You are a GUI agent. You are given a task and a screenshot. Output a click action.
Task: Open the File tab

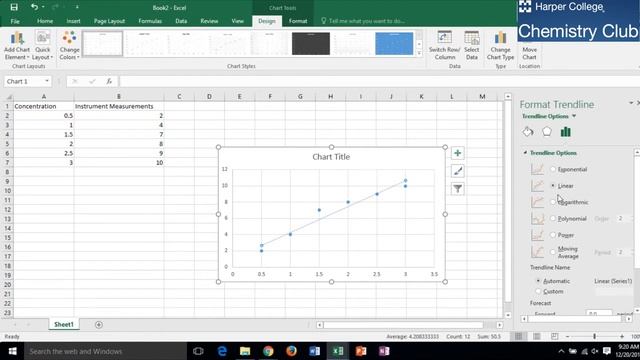[15, 21]
